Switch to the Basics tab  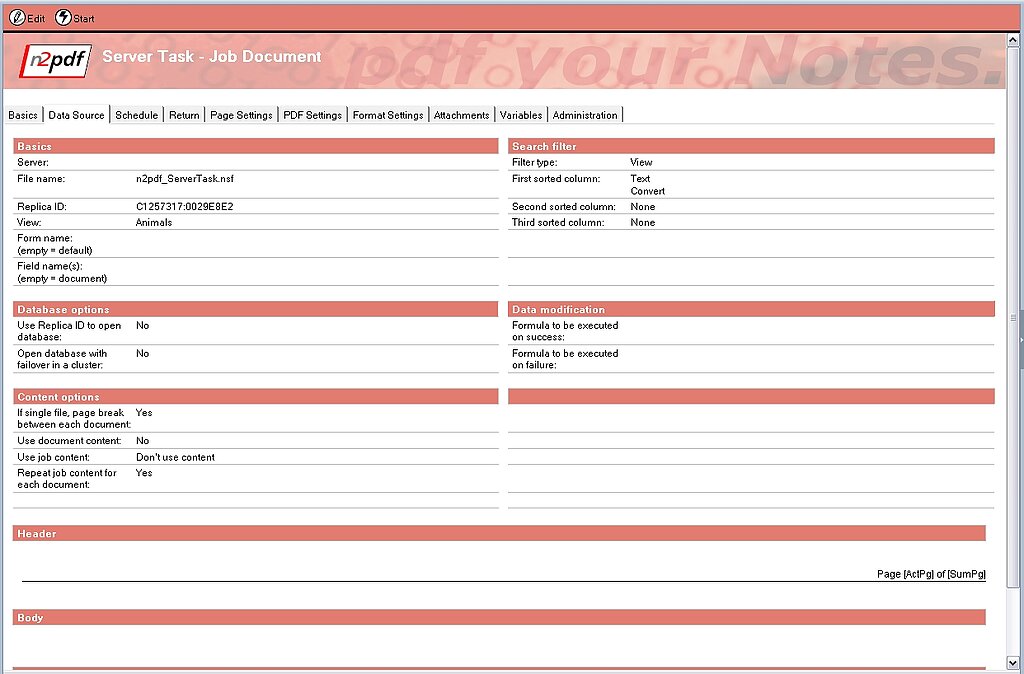pos(23,115)
